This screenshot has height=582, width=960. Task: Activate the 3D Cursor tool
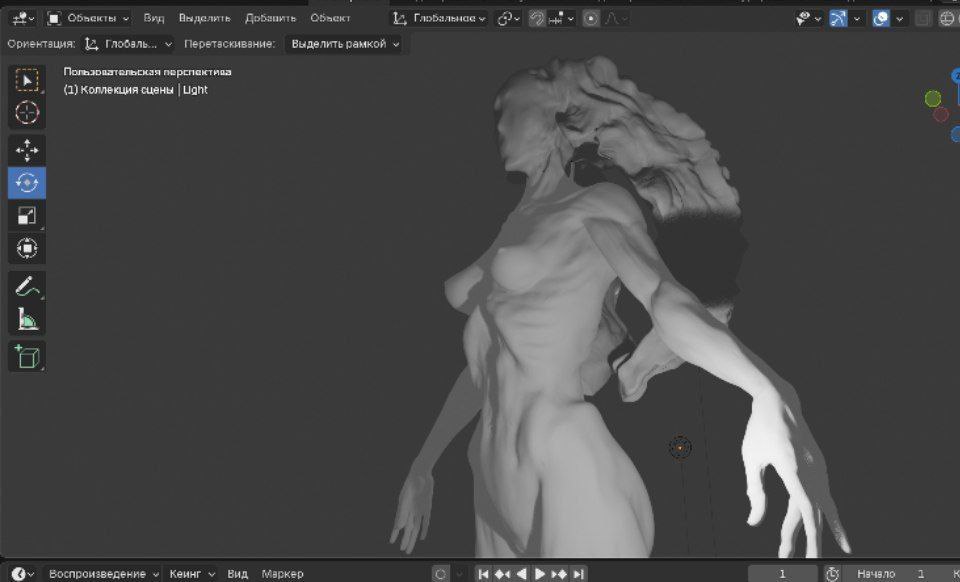[27, 113]
